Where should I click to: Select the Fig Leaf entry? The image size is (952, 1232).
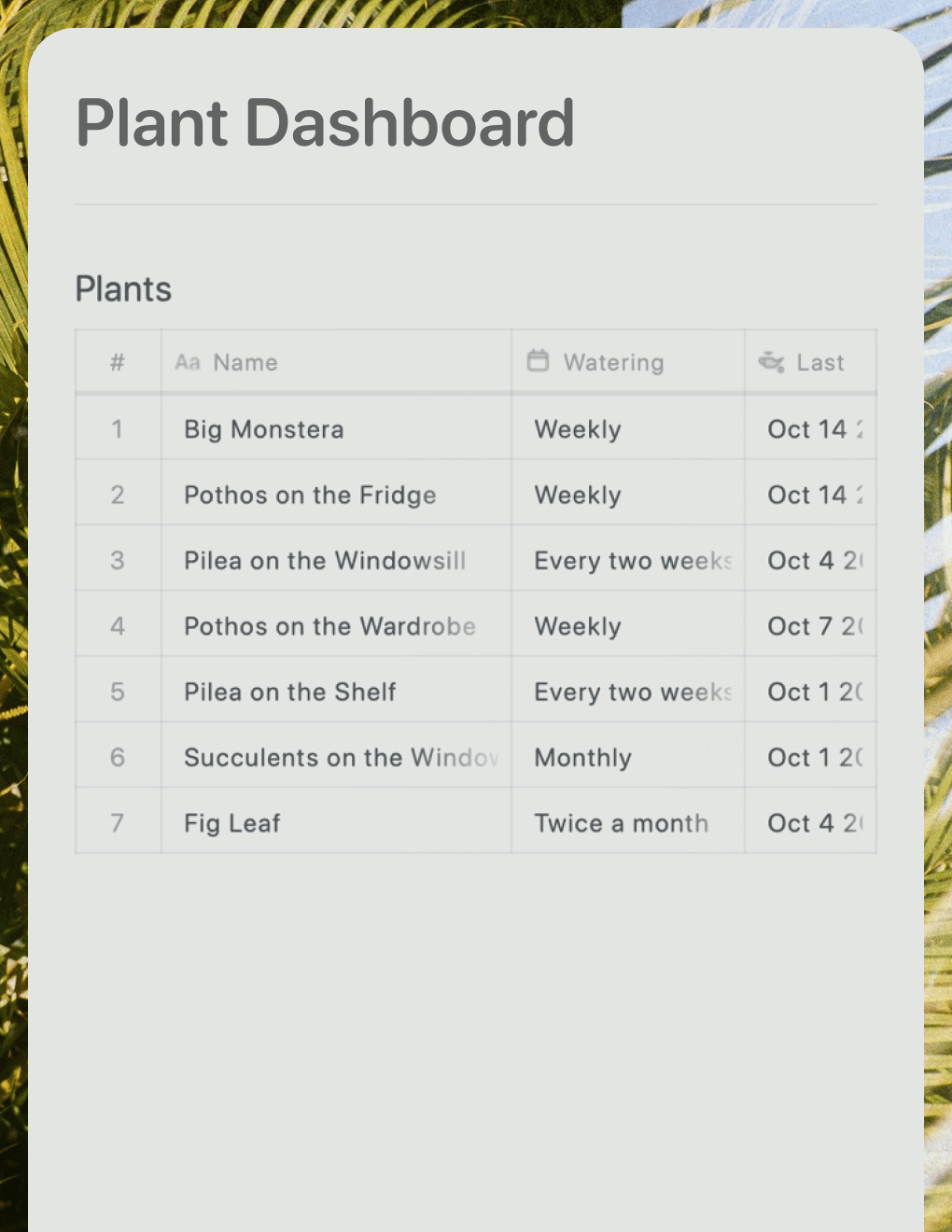point(231,822)
